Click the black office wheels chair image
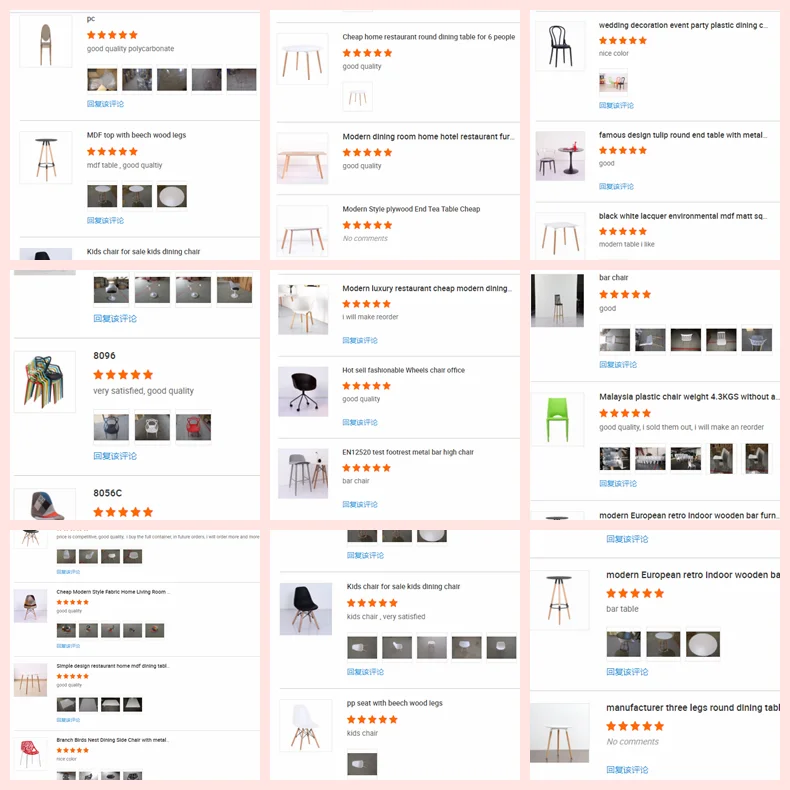 (x=303, y=391)
